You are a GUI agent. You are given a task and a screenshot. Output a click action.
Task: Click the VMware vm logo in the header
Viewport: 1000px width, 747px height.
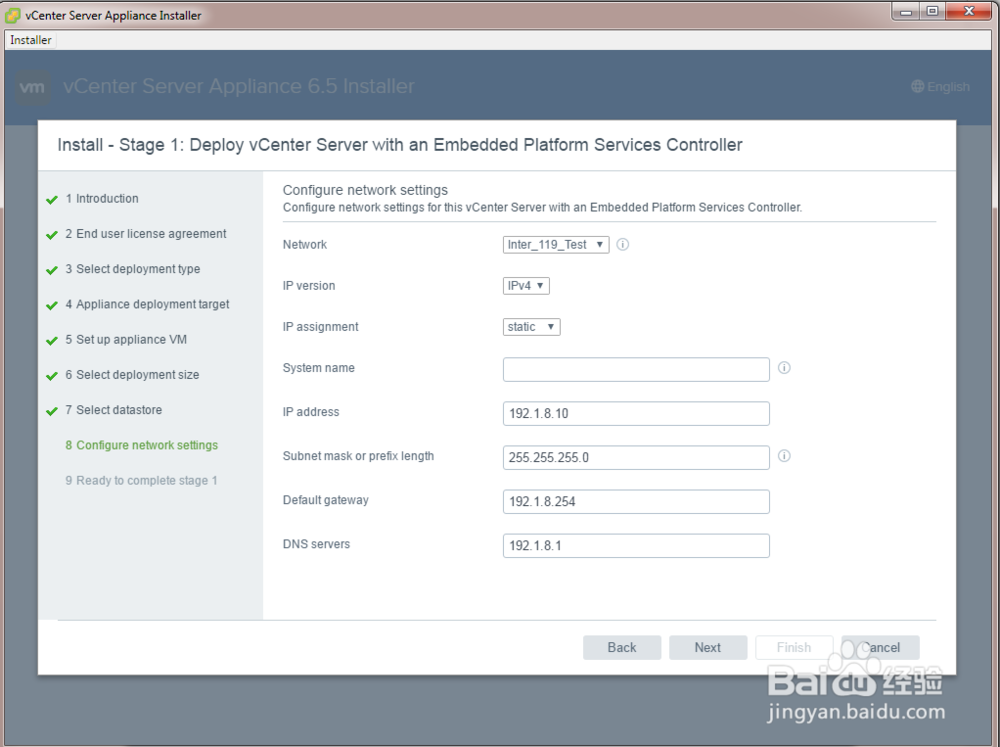tap(32, 87)
